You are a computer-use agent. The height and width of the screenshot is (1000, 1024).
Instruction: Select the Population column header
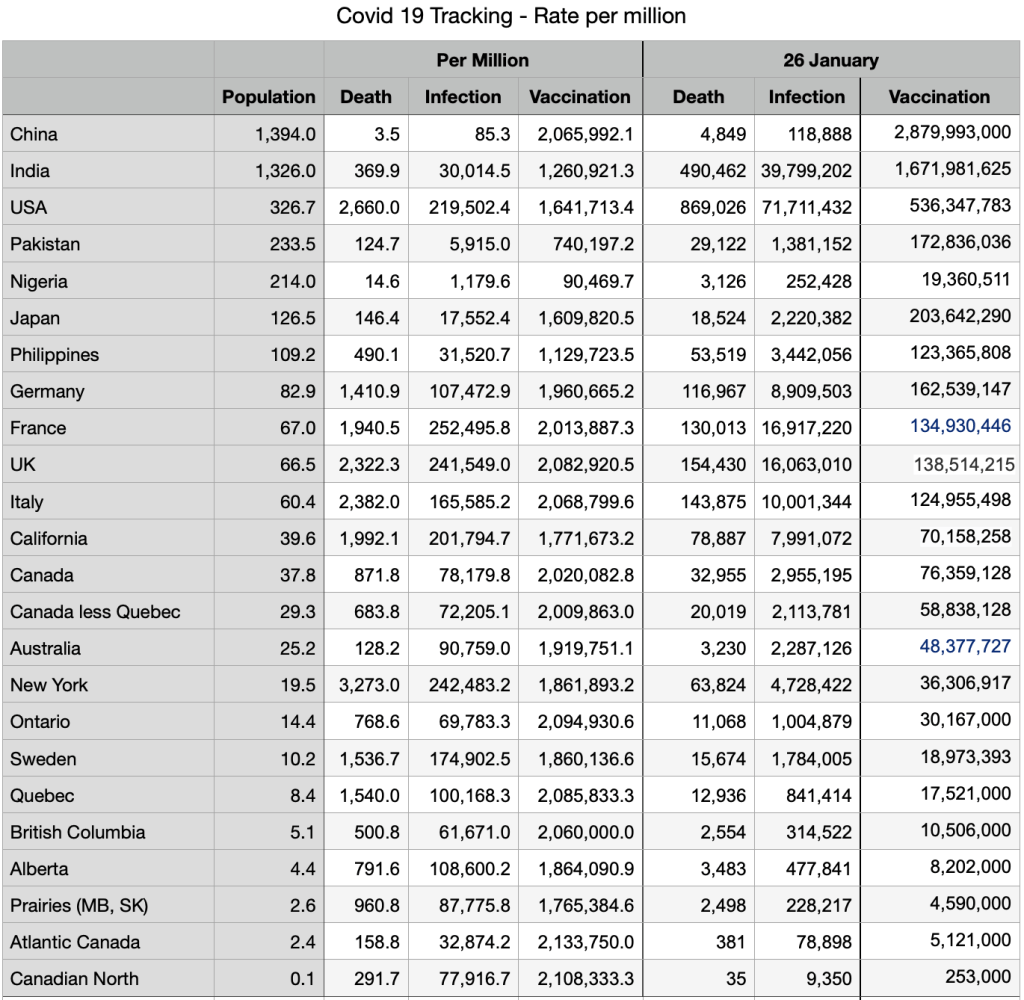[268, 97]
